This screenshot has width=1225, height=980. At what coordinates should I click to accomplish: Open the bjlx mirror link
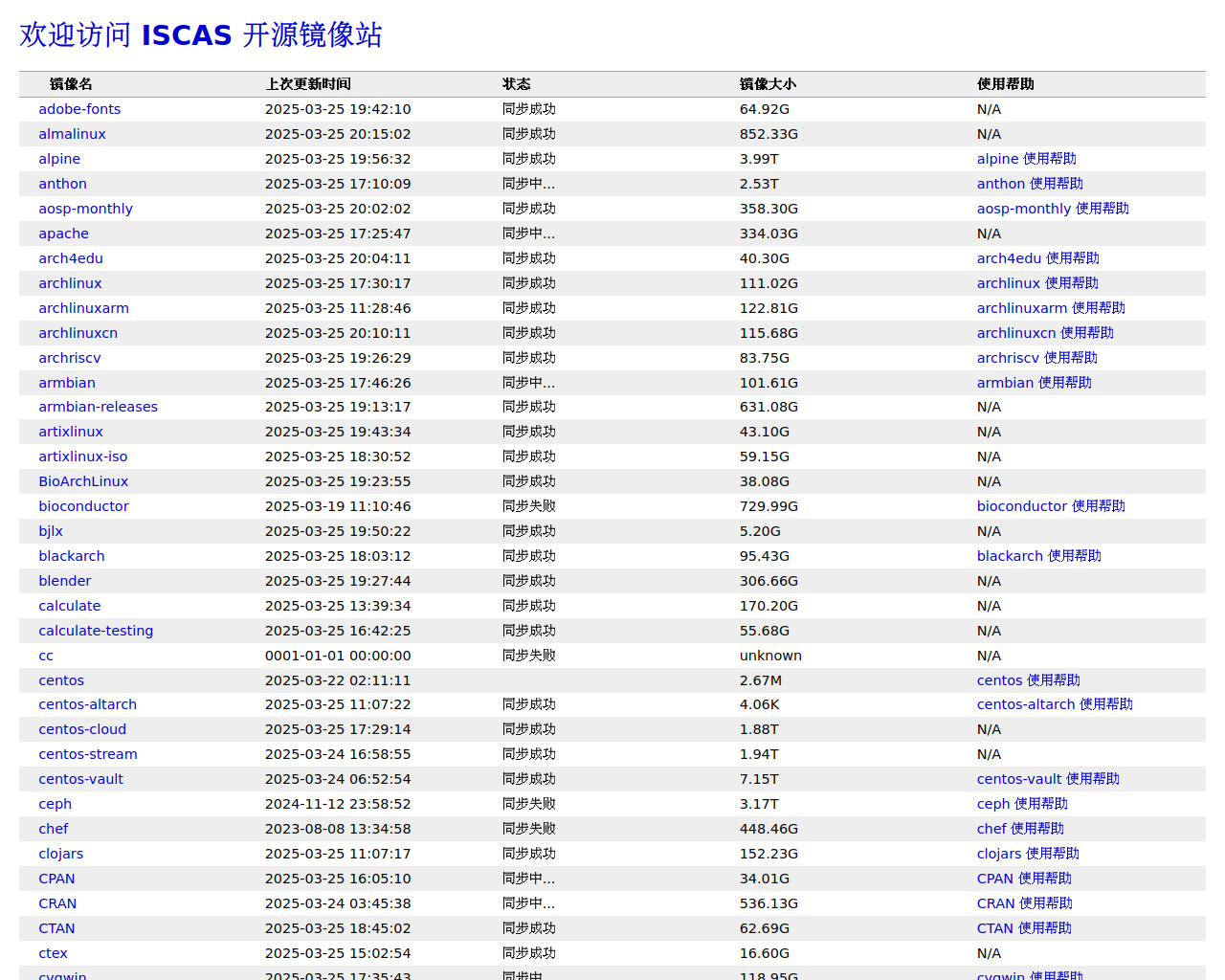[51, 531]
